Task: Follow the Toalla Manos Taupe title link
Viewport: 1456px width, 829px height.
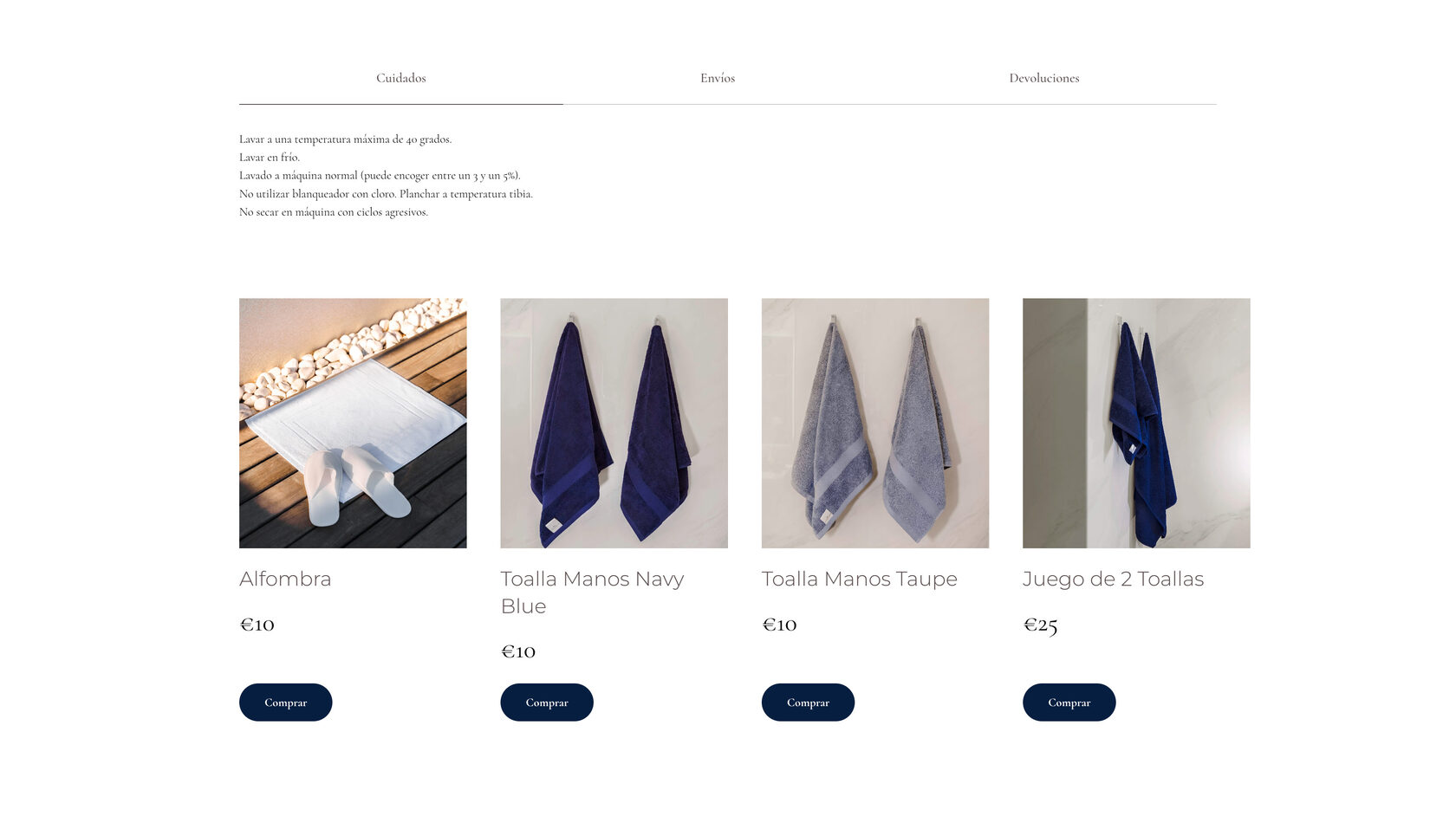Action: 860,579
